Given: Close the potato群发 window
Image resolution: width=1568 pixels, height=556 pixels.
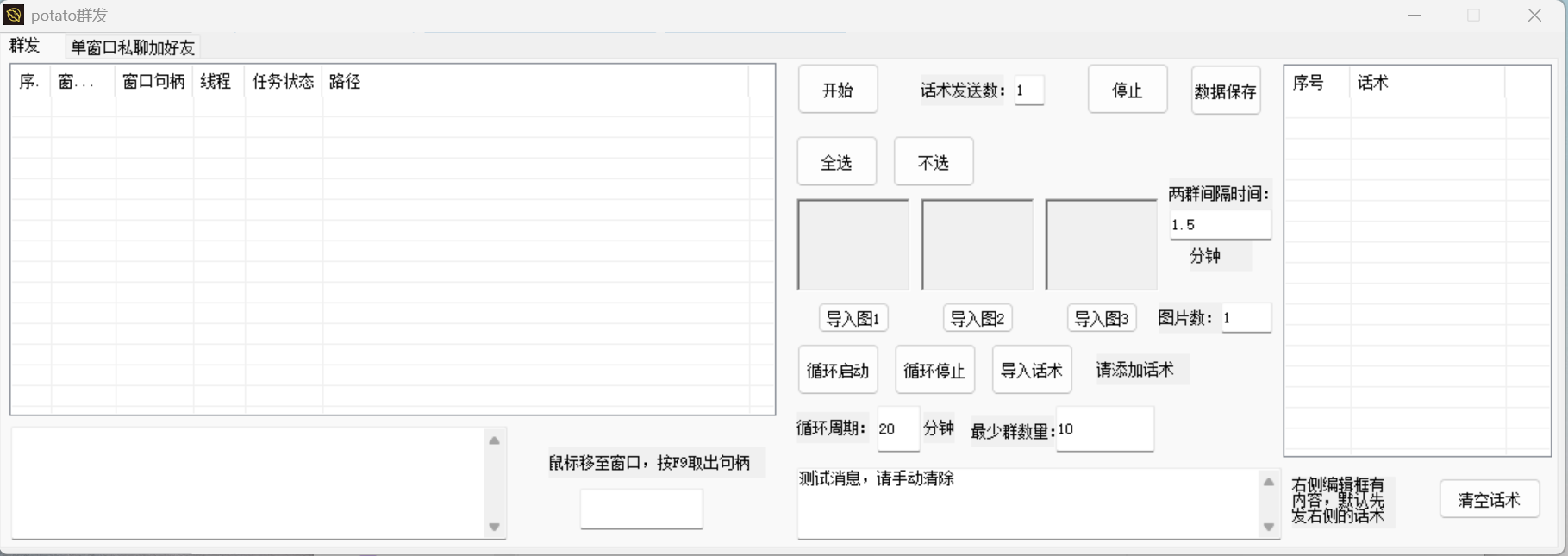Looking at the screenshot, I should click(x=1534, y=16).
